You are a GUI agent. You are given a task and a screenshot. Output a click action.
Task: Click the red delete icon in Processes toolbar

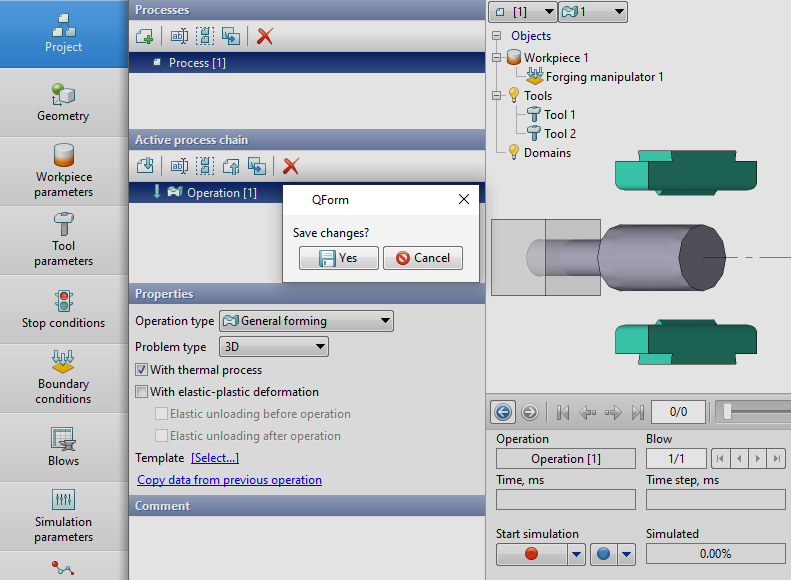click(x=265, y=37)
